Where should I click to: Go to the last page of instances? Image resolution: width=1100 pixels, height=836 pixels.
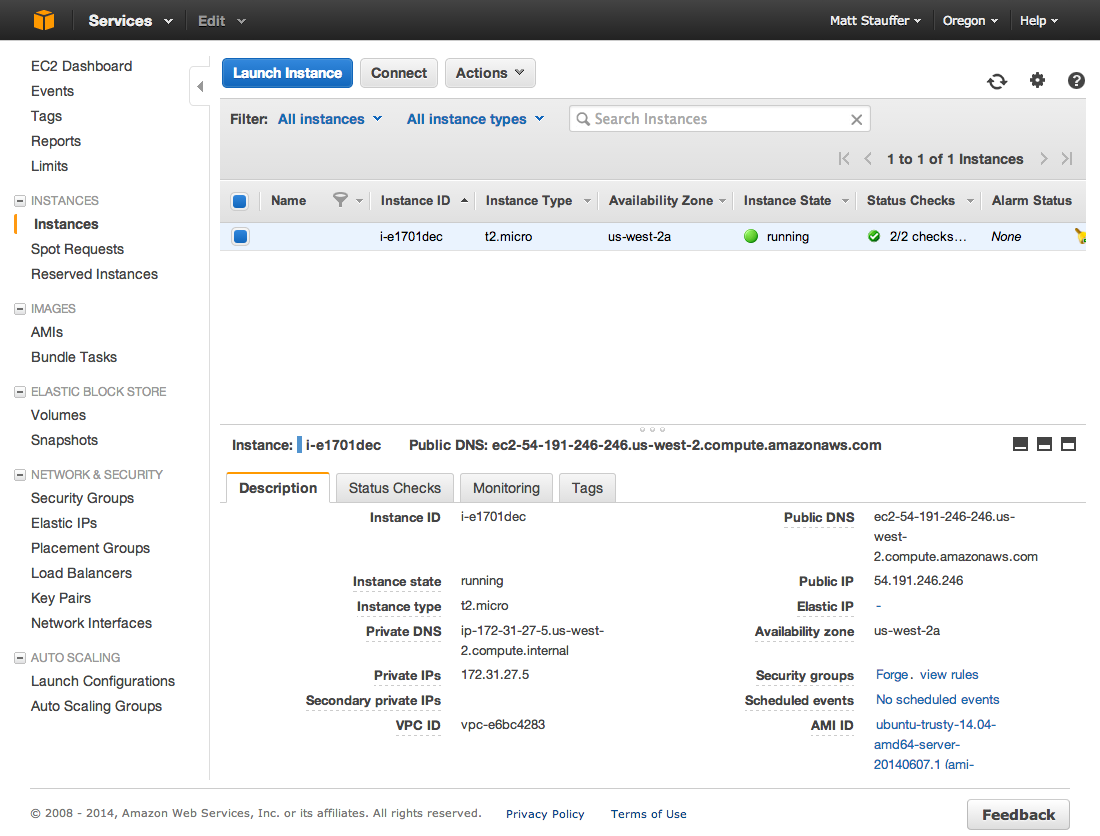point(1067,159)
